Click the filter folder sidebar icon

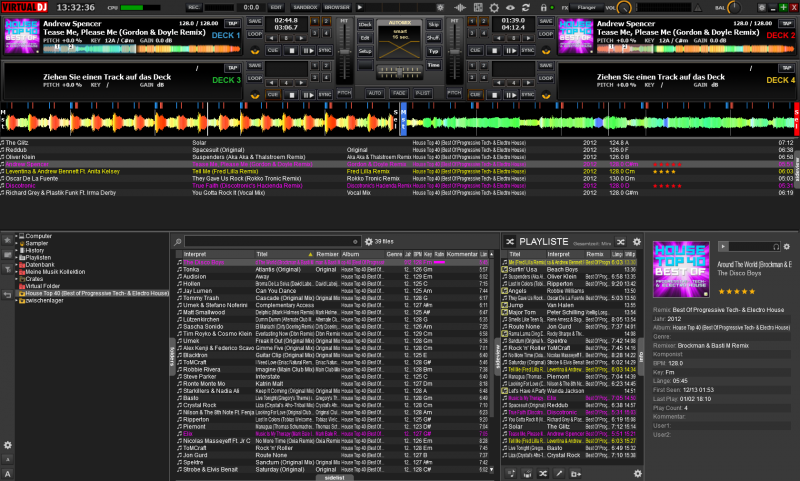(8, 269)
